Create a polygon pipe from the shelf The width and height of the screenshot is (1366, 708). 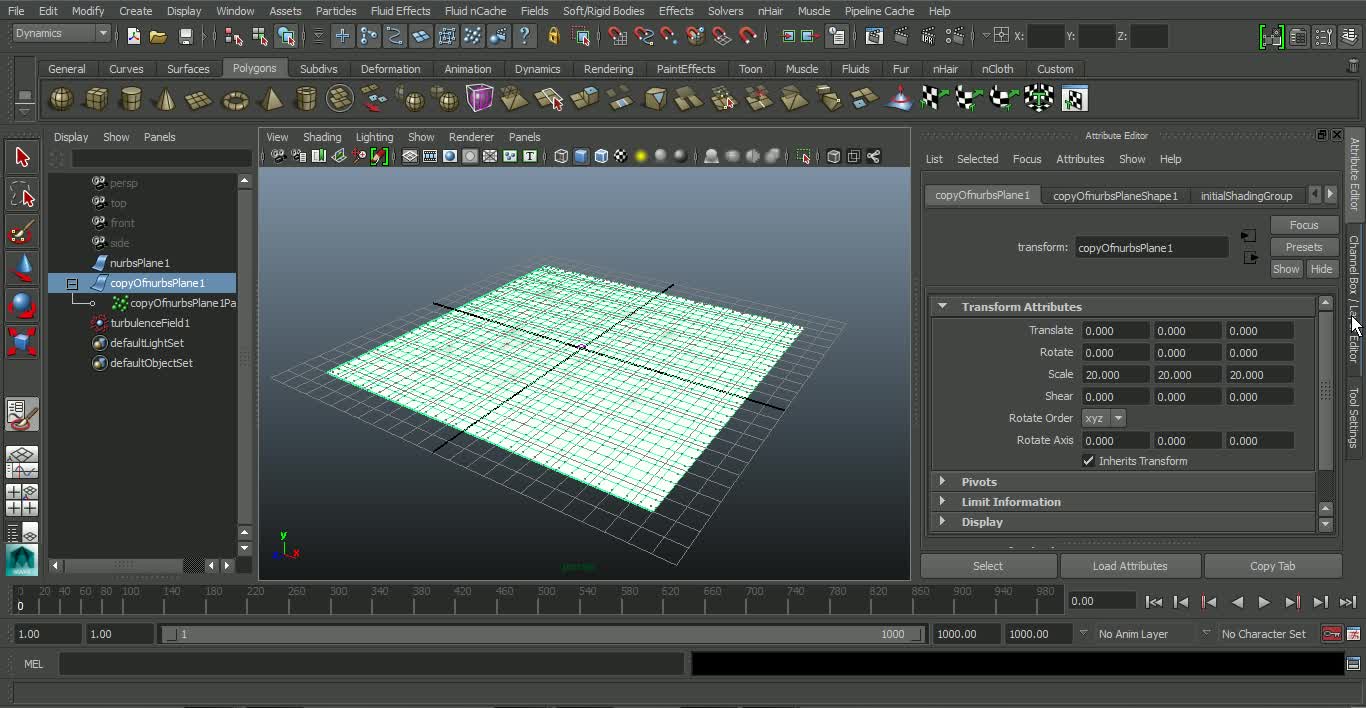tap(306, 99)
